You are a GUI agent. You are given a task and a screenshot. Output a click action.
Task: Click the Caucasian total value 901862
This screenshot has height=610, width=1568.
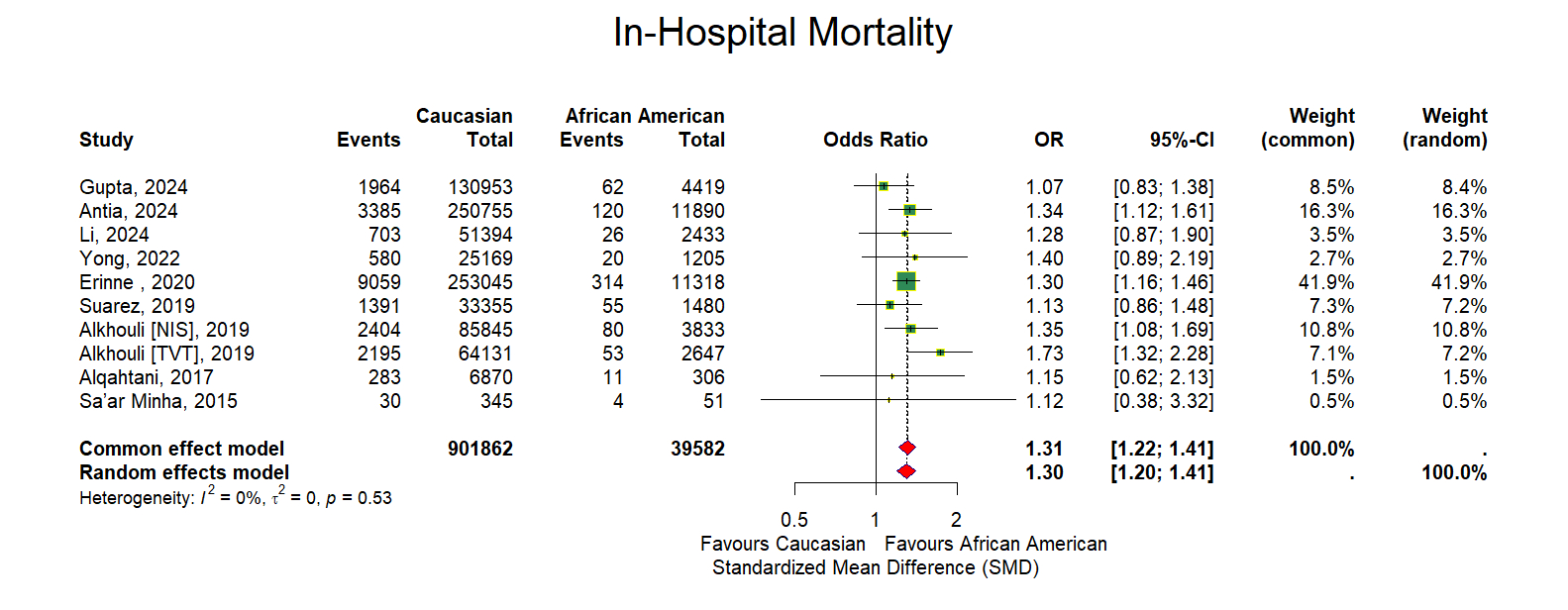480,449
